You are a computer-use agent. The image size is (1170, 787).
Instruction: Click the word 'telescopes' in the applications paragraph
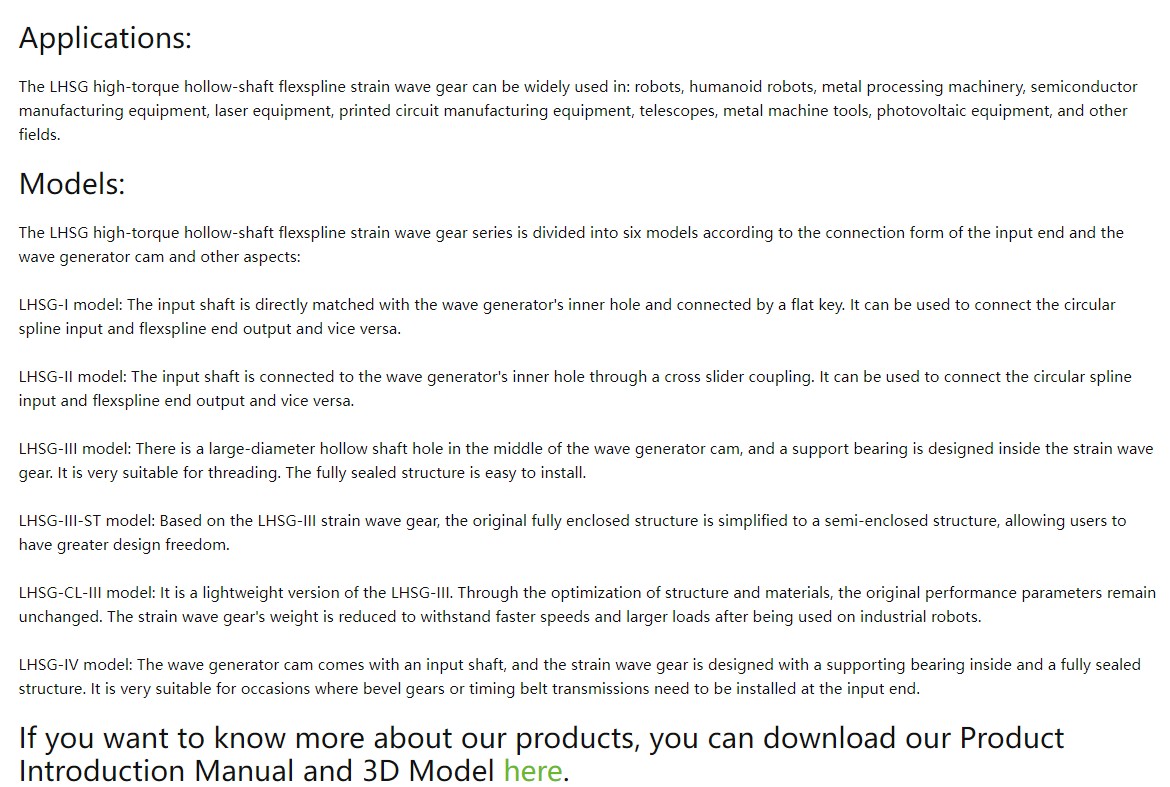click(x=677, y=111)
